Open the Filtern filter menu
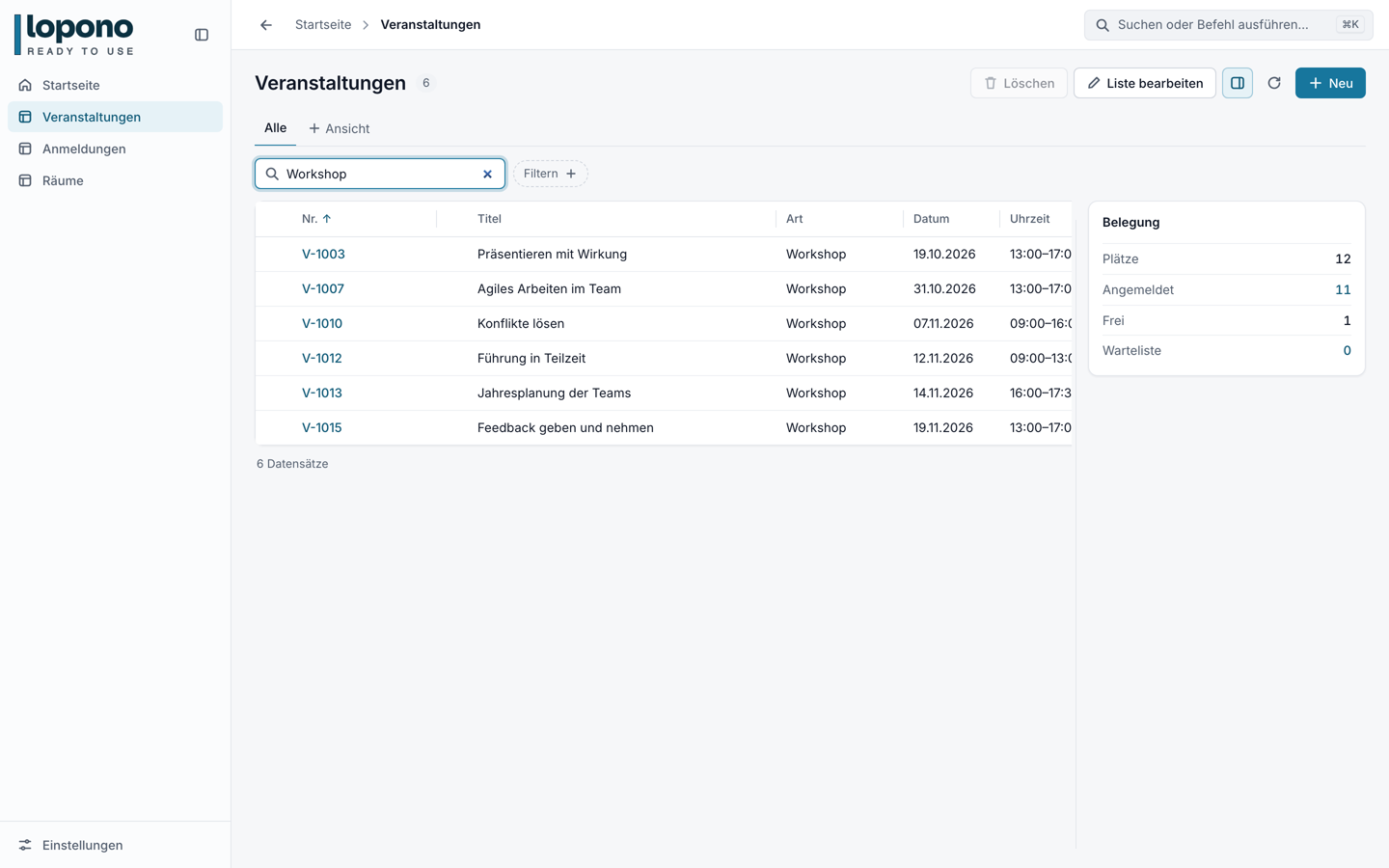The image size is (1389, 868). pos(550,174)
